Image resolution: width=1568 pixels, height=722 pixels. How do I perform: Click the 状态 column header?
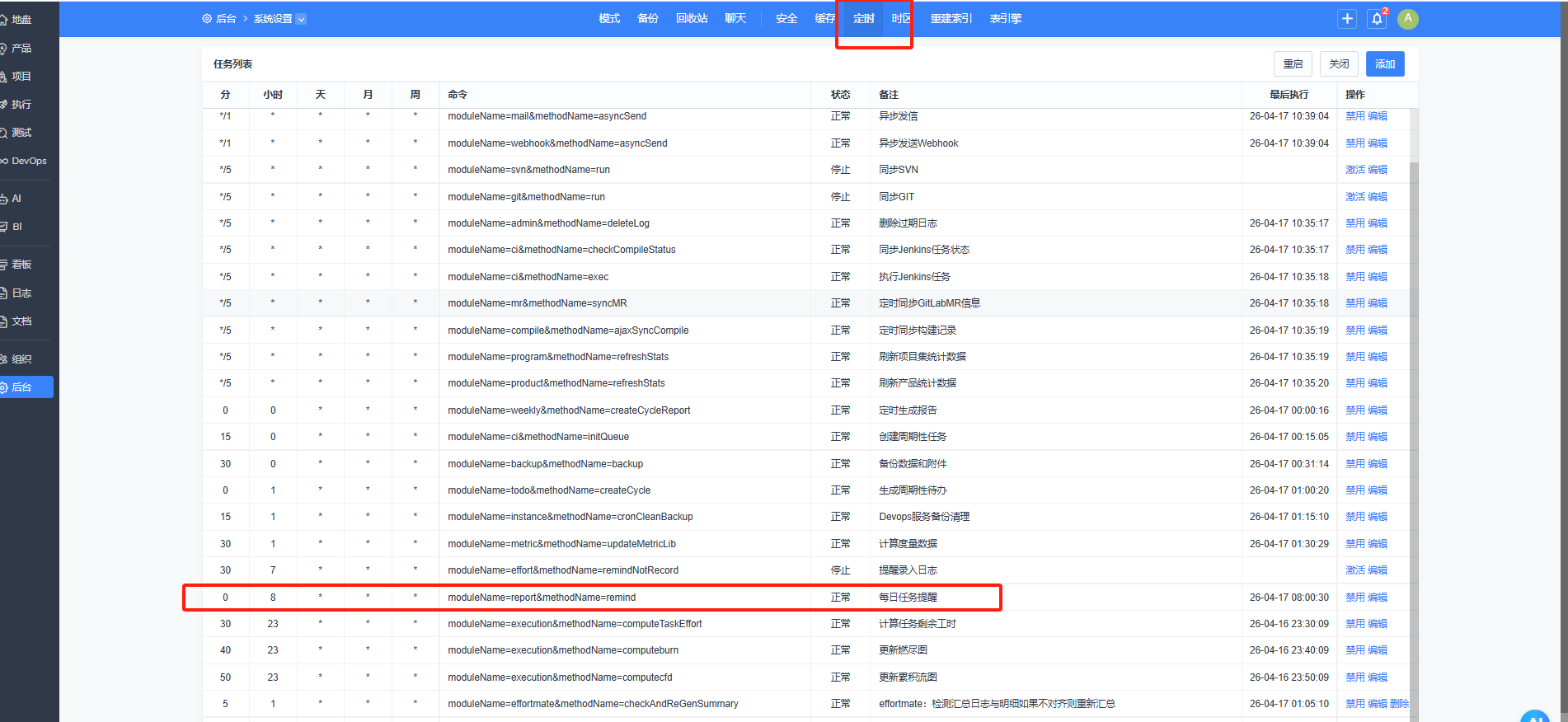840,95
